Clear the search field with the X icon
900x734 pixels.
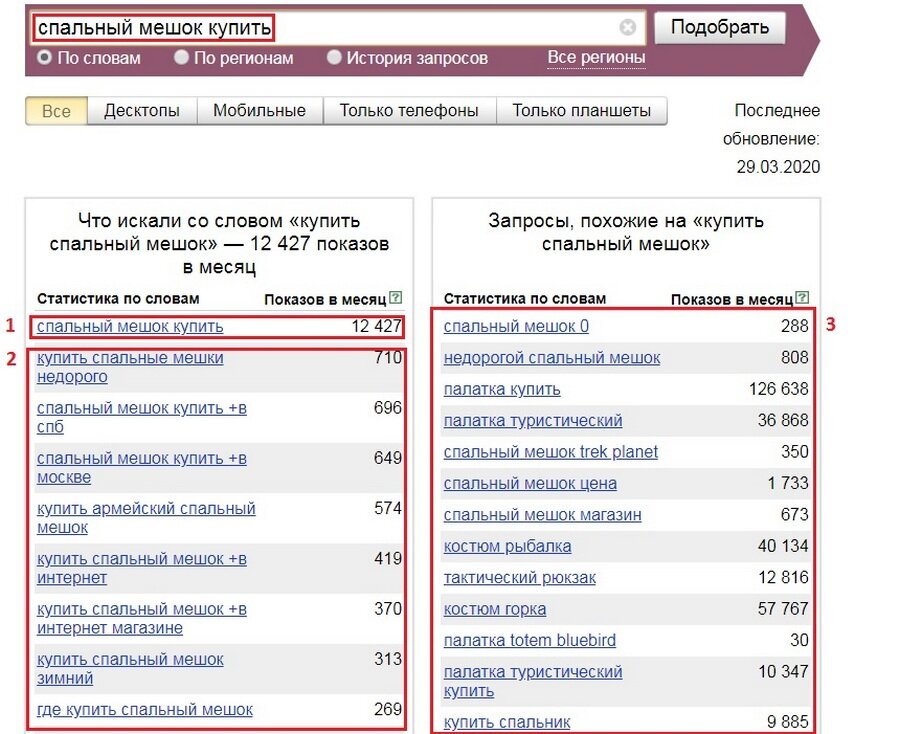point(627,27)
